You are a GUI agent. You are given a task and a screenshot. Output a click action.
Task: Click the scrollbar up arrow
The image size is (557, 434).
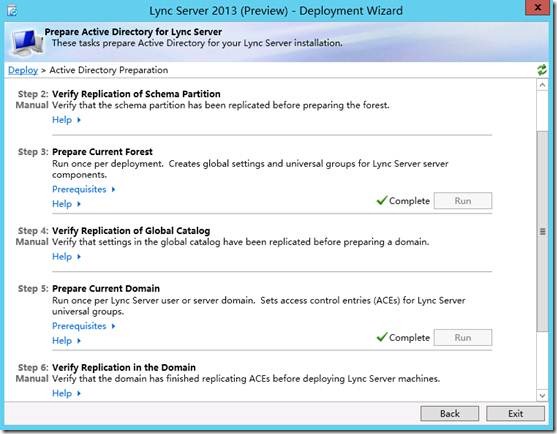pyautogui.click(x=542, y=85)
